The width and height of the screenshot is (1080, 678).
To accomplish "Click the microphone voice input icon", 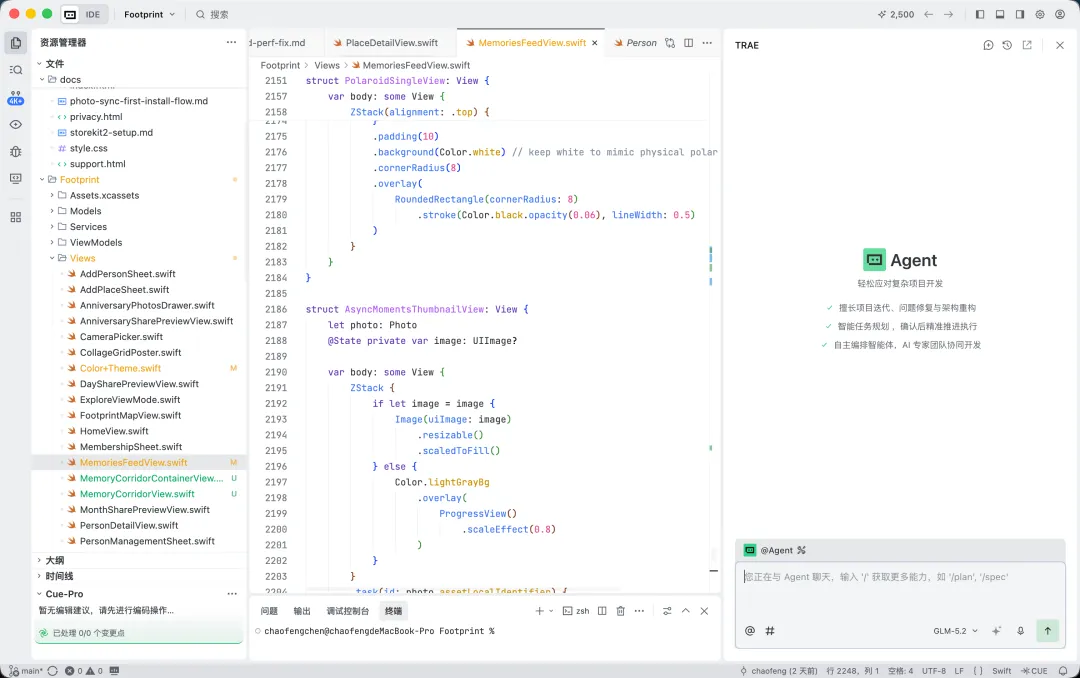I will [x=1021, y=630].
